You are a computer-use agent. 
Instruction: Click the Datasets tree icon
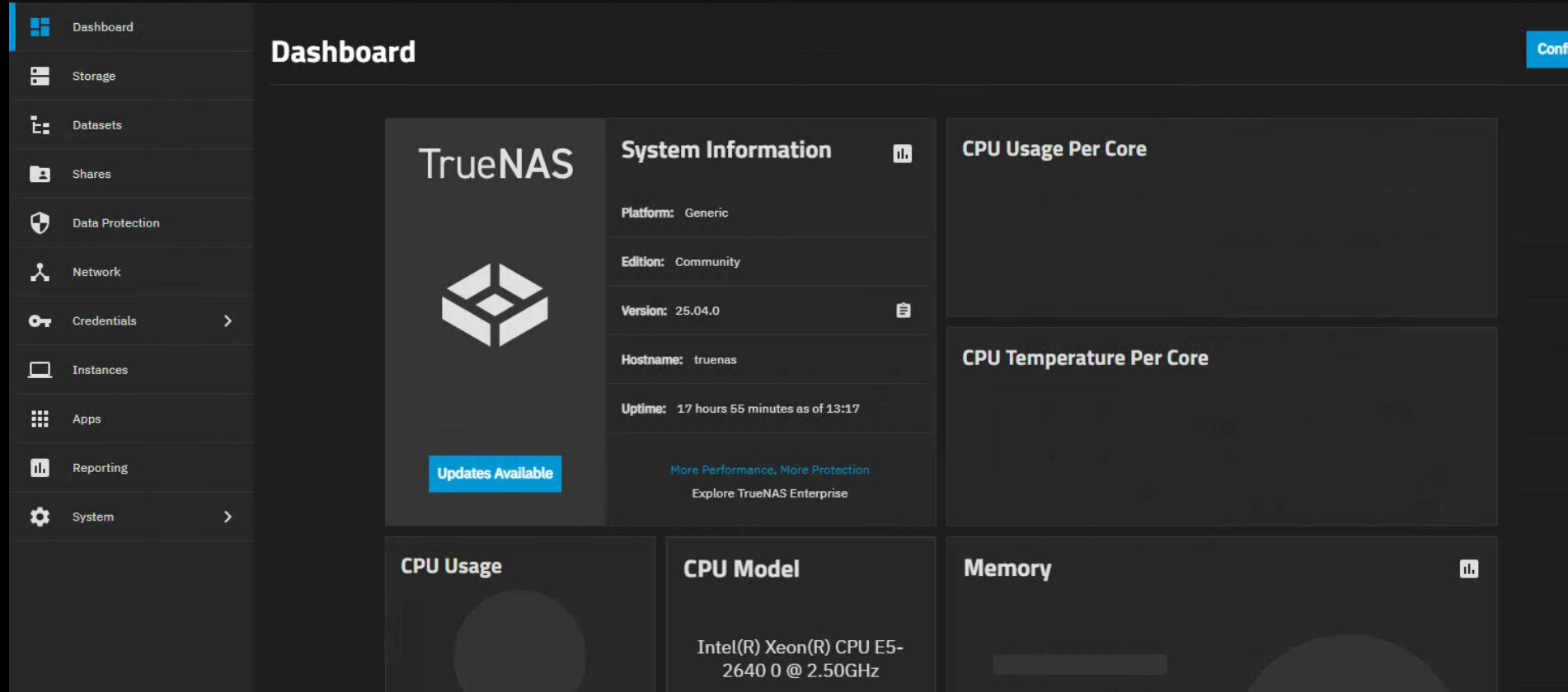click(x=40, y=125)
